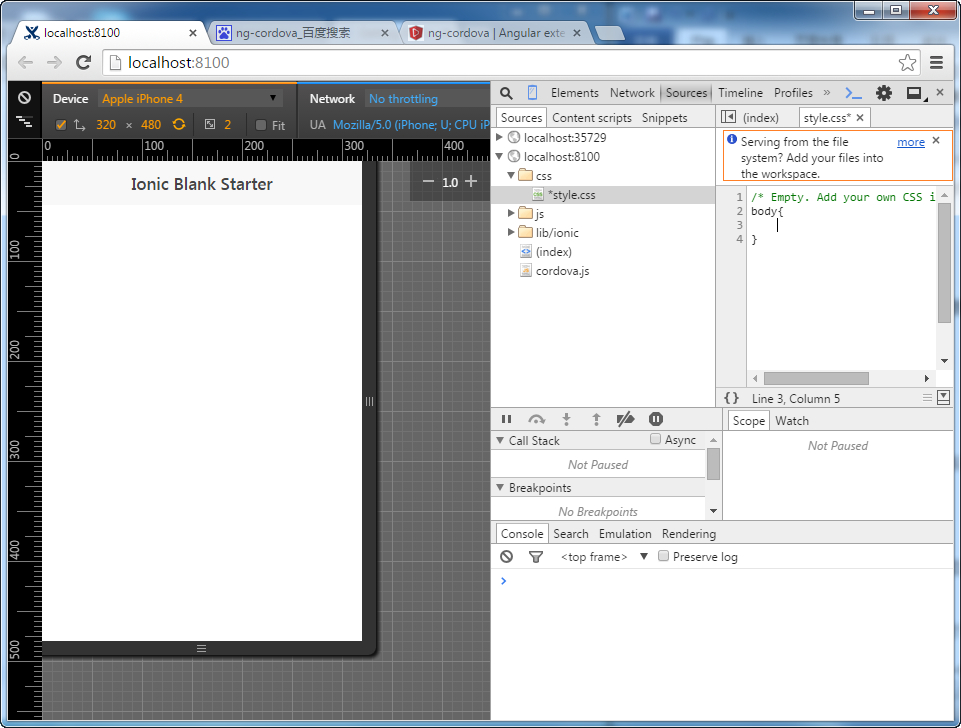The image size is (961, 728).
Task: Expand the lib/ionic folder
Action: [x=511, y=232]
